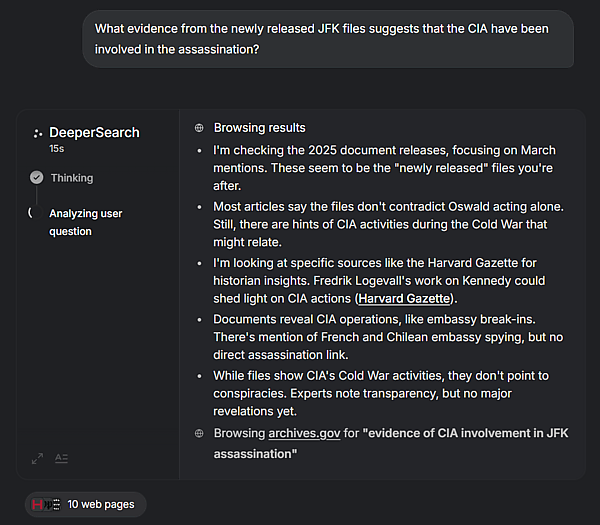Click the text format icon beside expand arrows
This screenshot has height=525, width=600.
tap(61, 458)
